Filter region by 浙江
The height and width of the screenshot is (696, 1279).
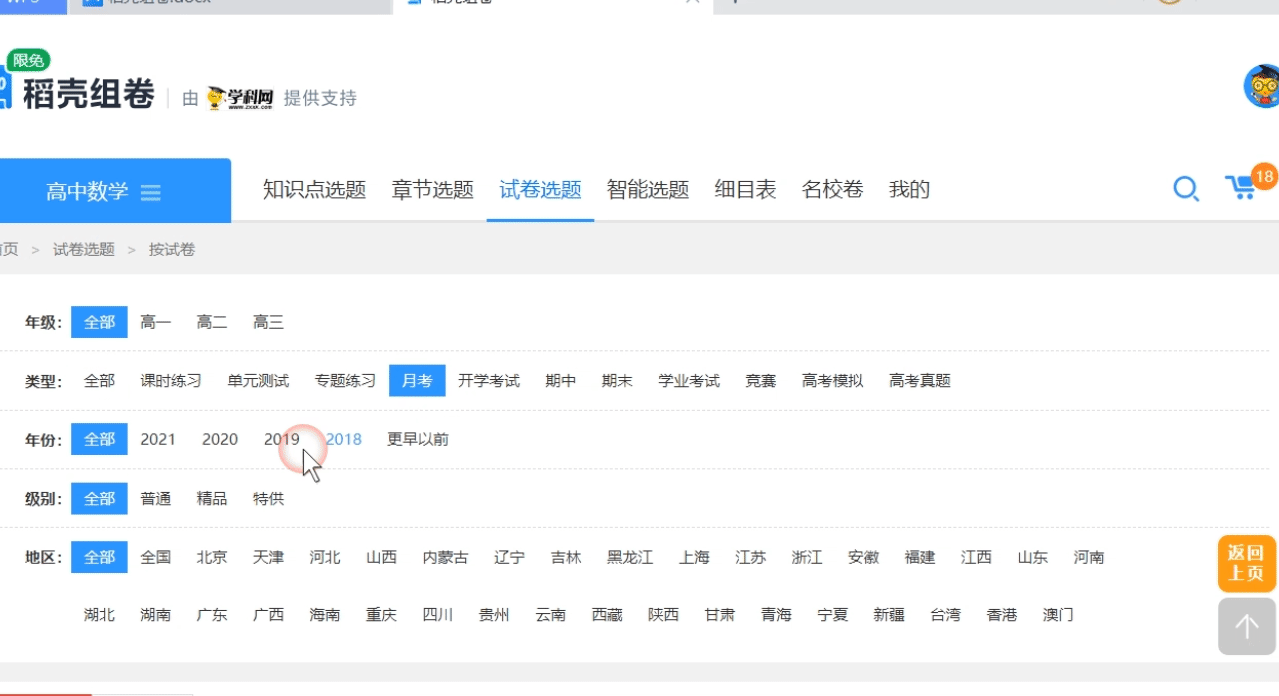pos(807,557)
